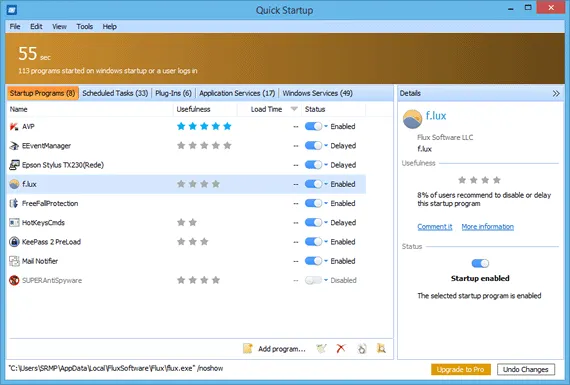Toggle the AVP startup switch
Viewport: 570px width, 385px height.
(x=313, y=127)
